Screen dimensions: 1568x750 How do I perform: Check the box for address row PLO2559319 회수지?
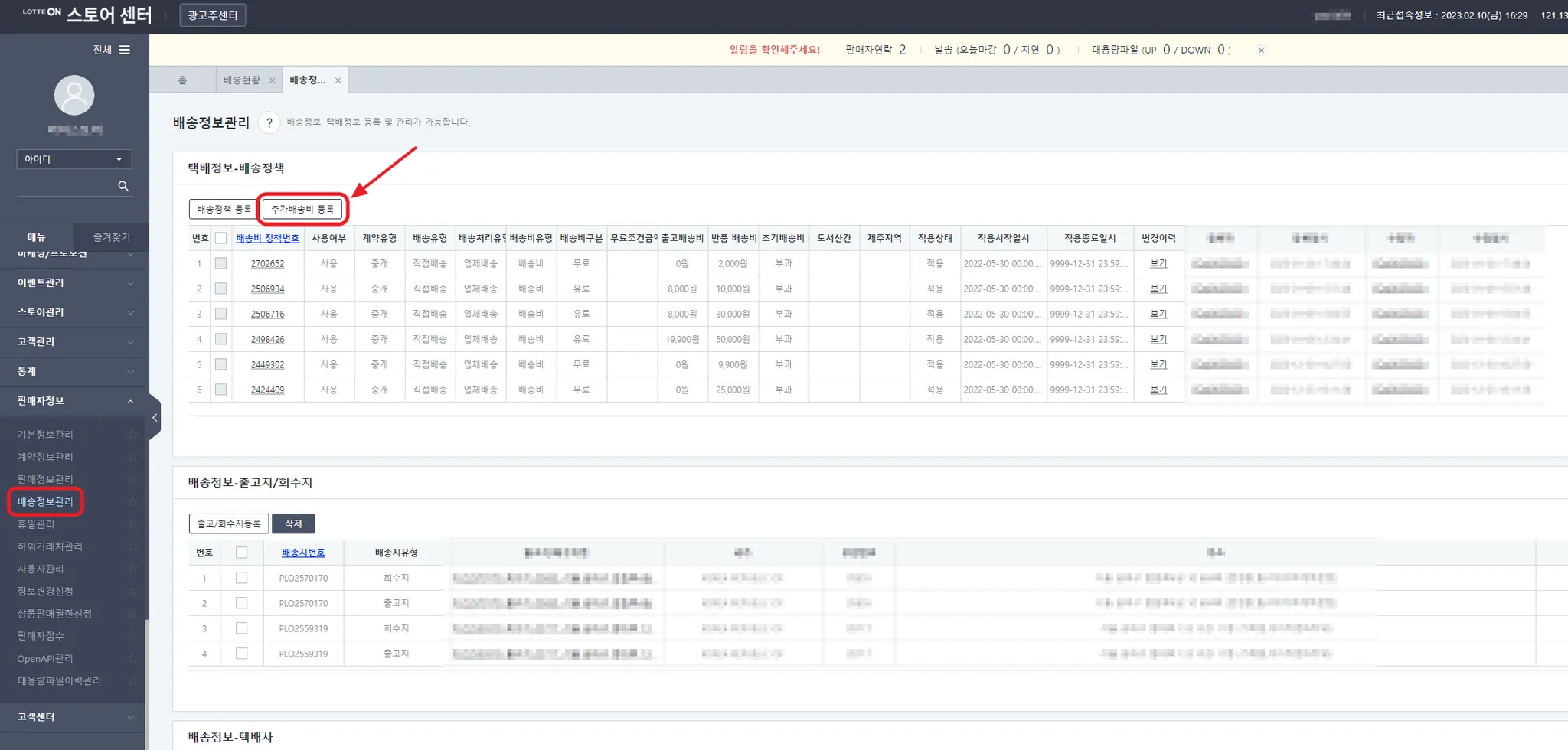pos(242,628)
